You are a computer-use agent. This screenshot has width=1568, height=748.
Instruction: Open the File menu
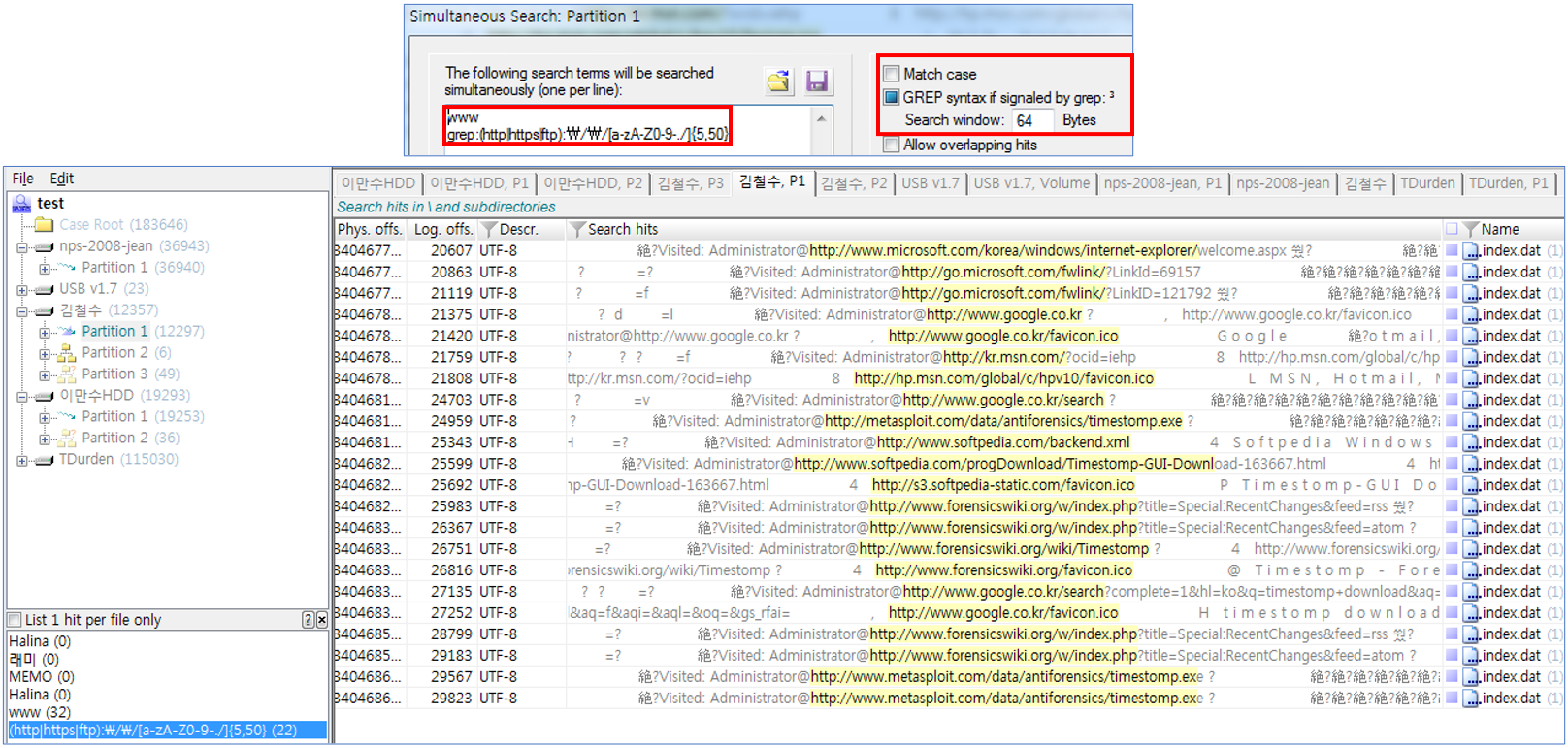point(22,179)
